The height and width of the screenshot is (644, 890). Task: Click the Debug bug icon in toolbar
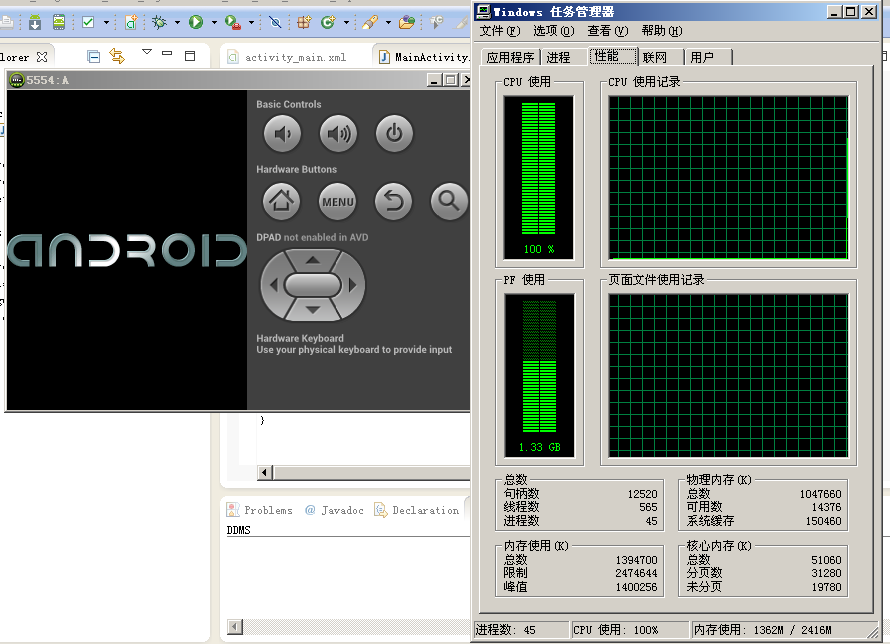coord(159,22)
